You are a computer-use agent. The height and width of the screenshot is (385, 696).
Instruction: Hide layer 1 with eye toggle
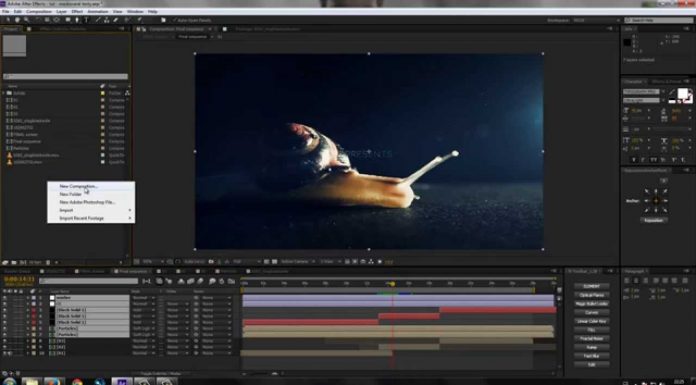[x=5, y=298]
